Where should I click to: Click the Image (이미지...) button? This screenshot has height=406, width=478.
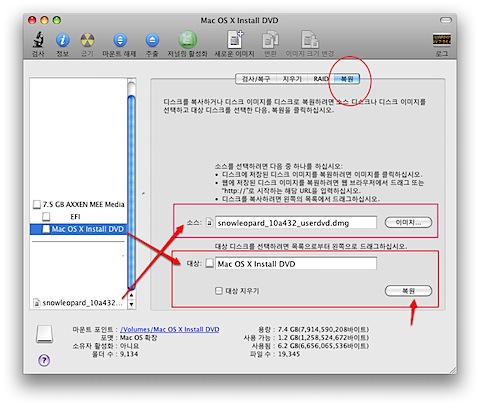point(408,222)
